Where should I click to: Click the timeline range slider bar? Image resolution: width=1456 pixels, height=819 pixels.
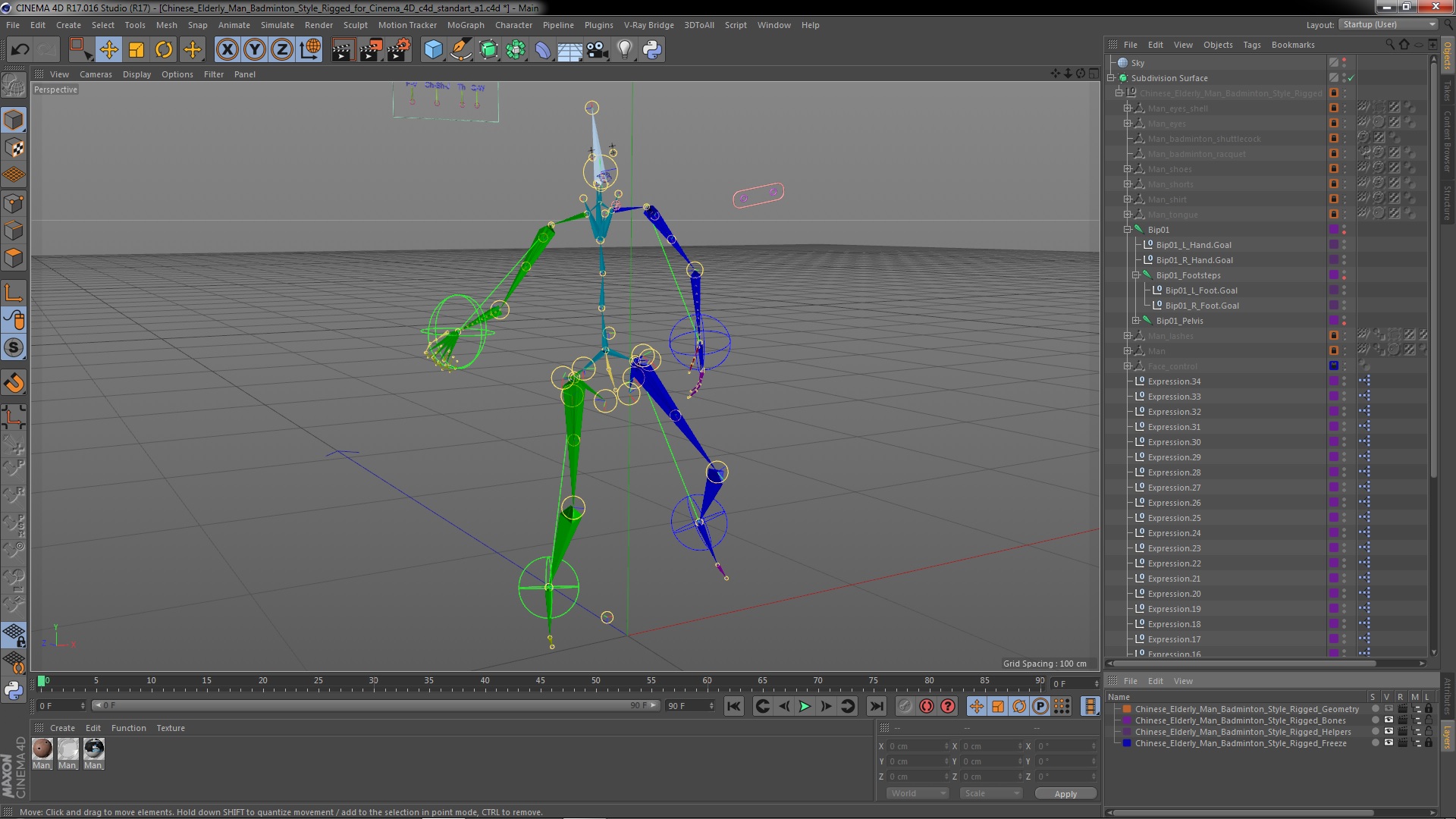pos(375,705)
